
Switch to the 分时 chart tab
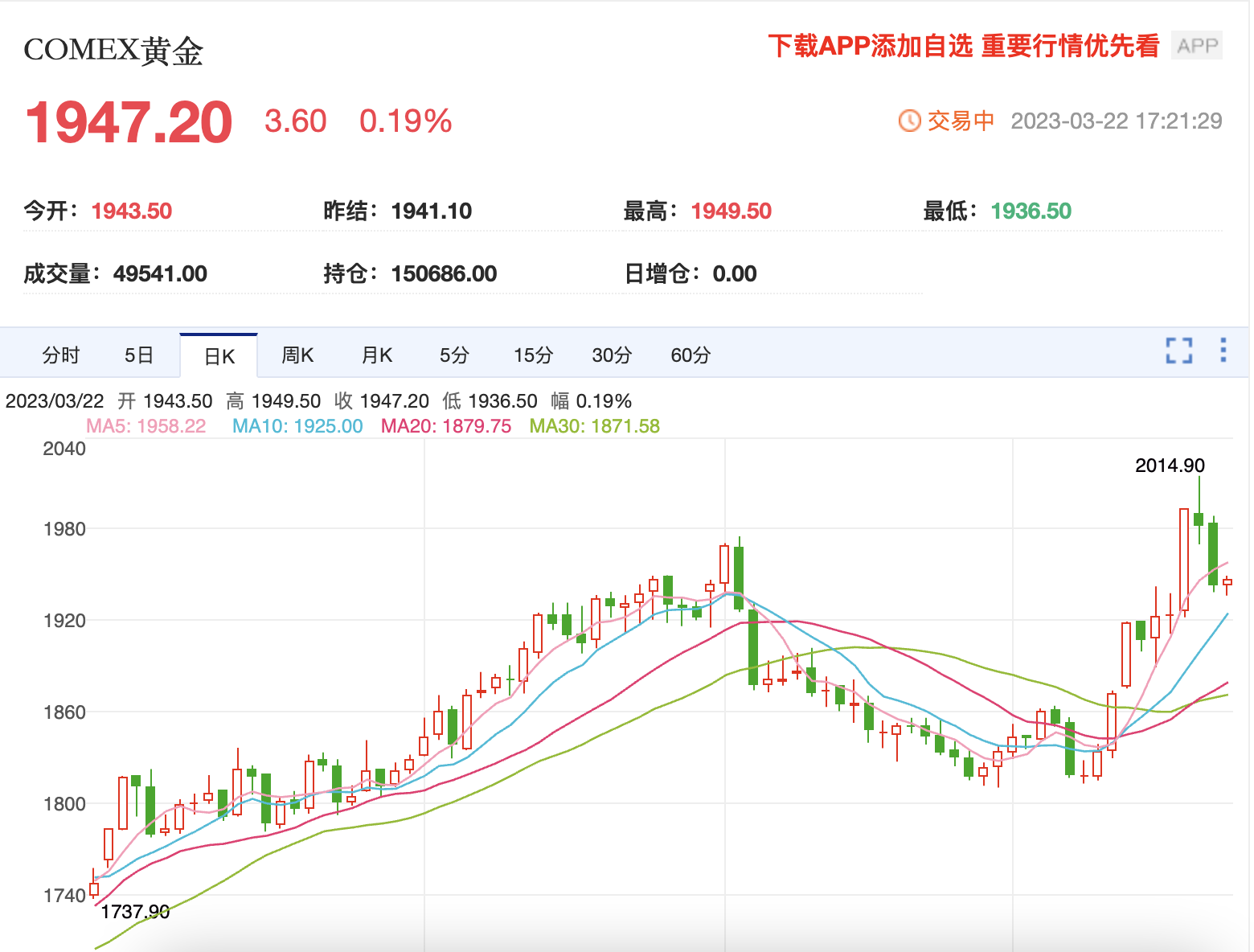pos(60,354)
